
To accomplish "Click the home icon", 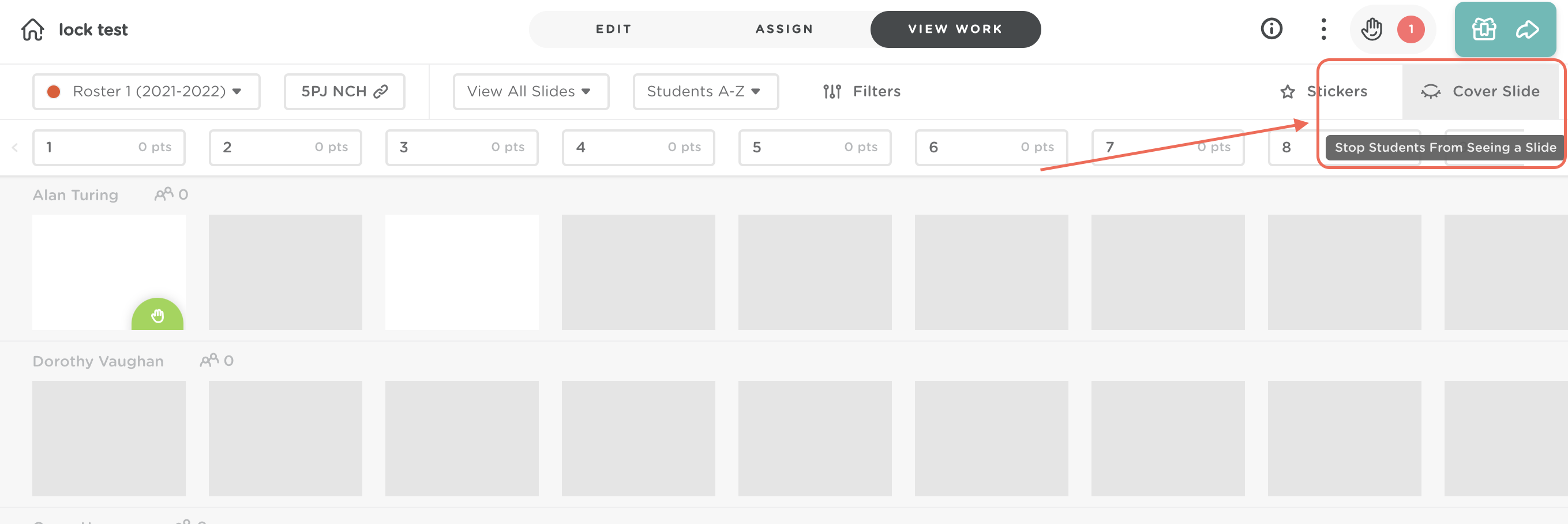I will [33, 29].
